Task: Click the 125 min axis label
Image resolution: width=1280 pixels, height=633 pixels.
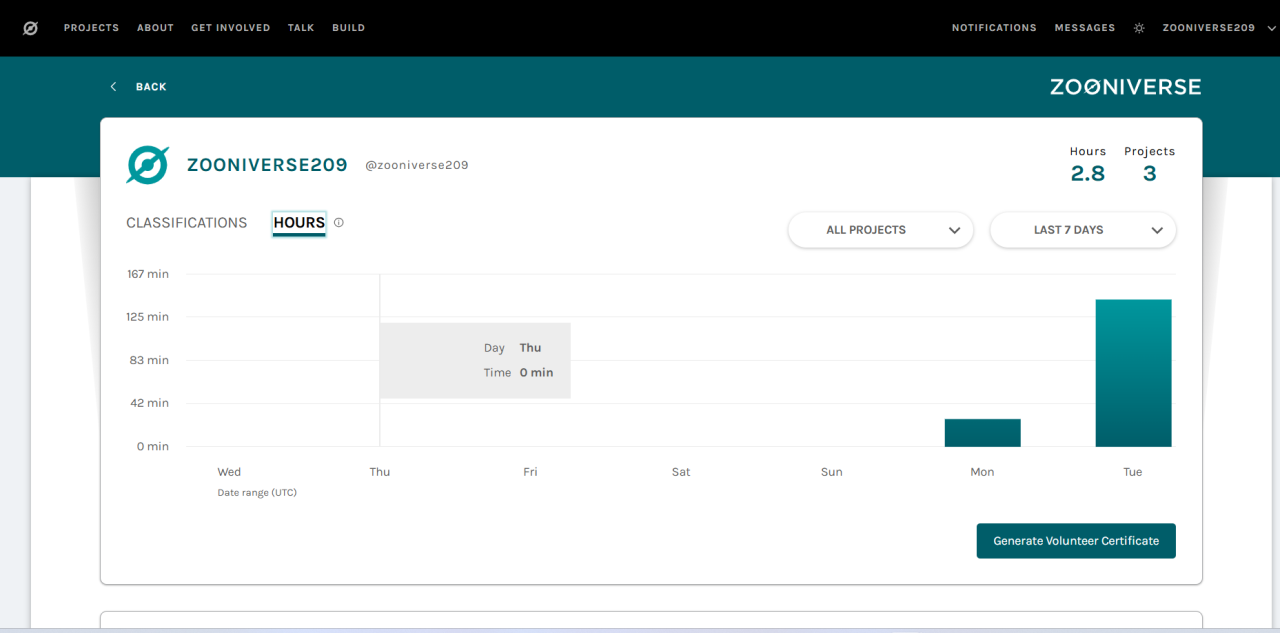Action: pos(148,317)
